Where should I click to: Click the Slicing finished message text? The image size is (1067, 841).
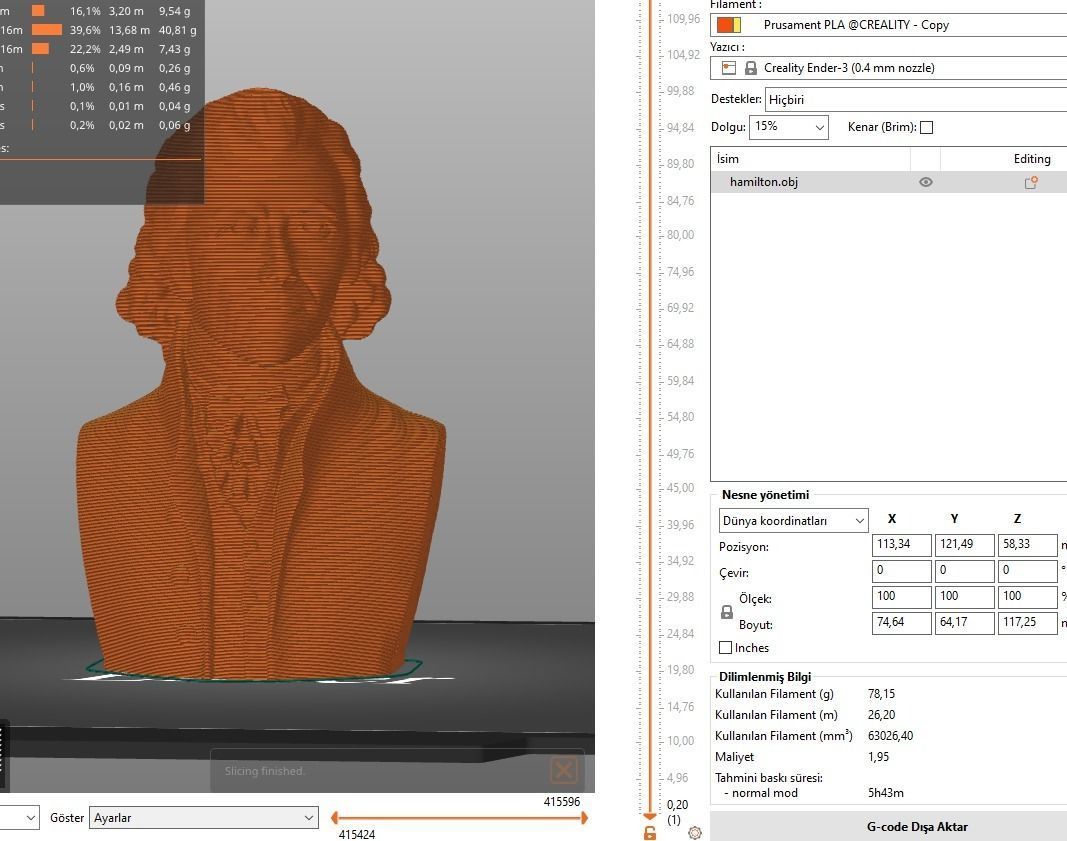tap(265, 771)
